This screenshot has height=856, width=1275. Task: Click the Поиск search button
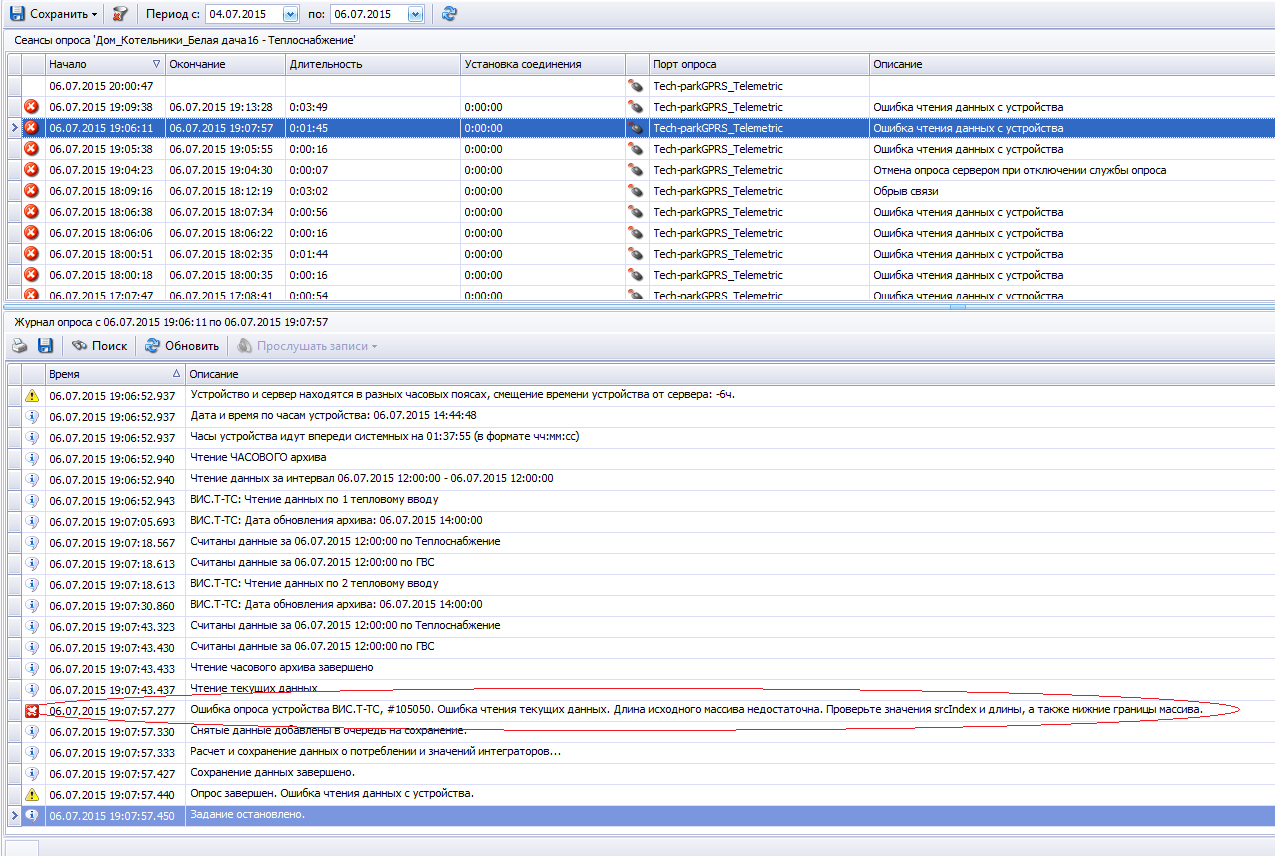(100, 346)
